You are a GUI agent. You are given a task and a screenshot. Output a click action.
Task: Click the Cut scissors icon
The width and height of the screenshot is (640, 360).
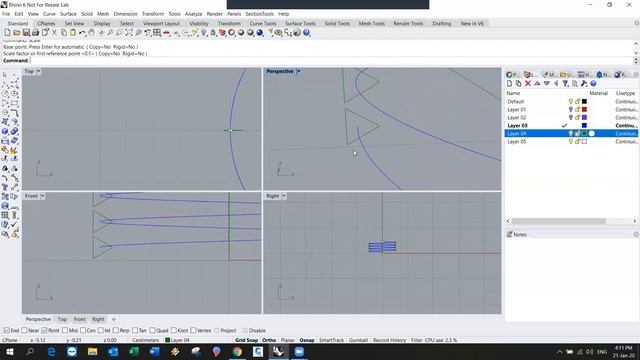(54, 33)
